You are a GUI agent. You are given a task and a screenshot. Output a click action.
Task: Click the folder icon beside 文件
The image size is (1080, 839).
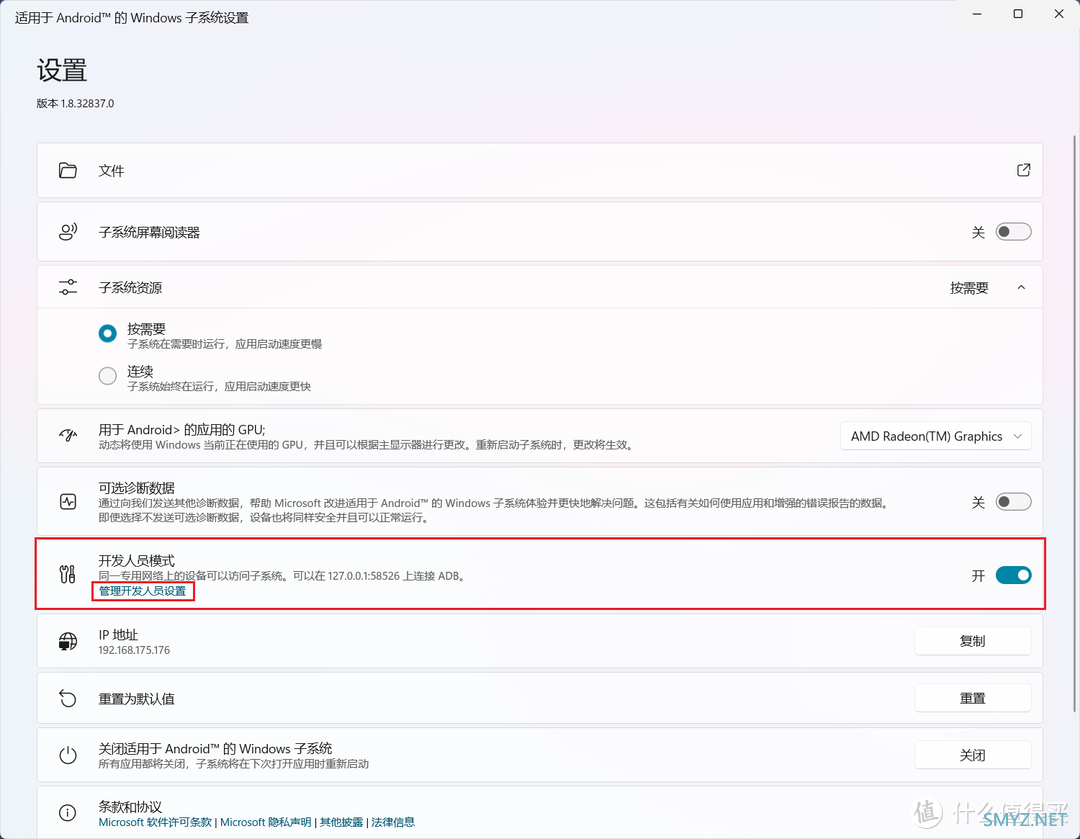68,170
